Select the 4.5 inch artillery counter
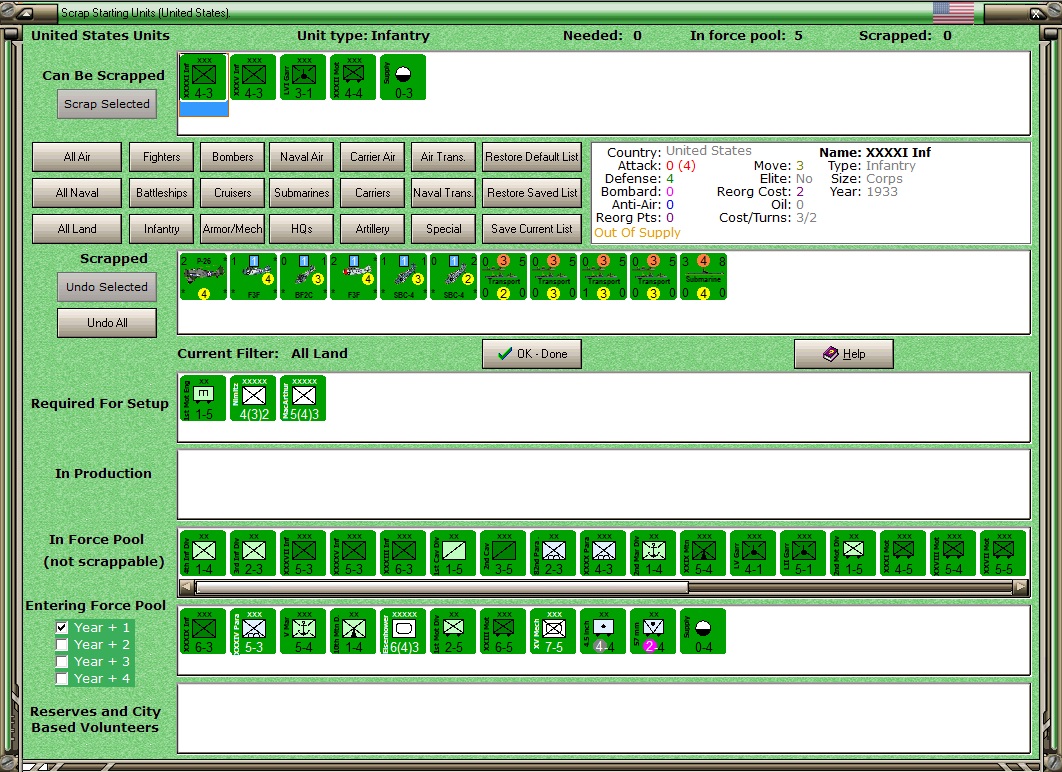This screenshot has height=772, width=1062. coord(603,631)
